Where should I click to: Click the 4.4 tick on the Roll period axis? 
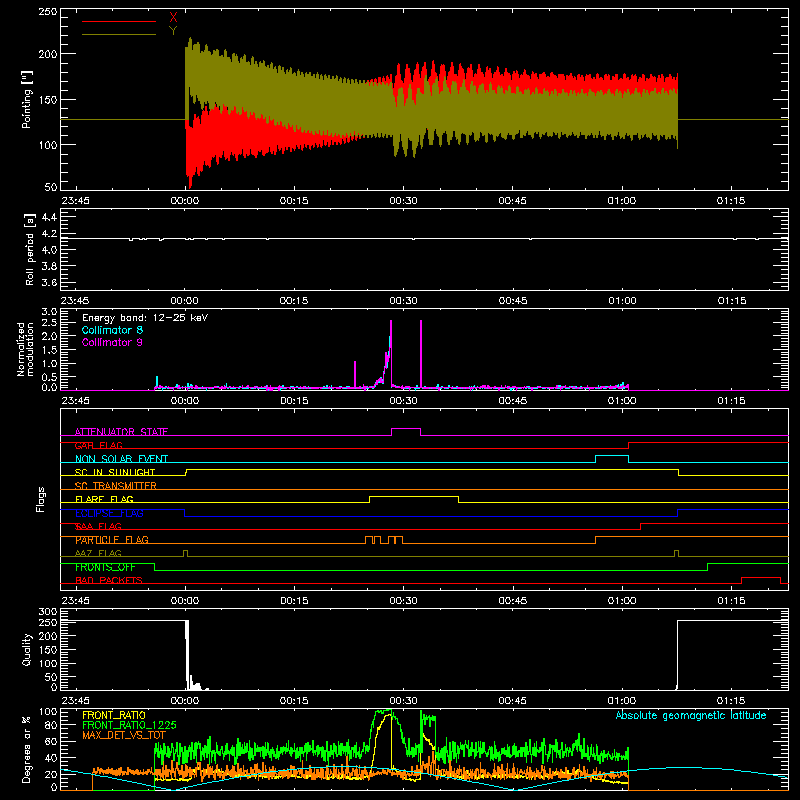(49, 217)
